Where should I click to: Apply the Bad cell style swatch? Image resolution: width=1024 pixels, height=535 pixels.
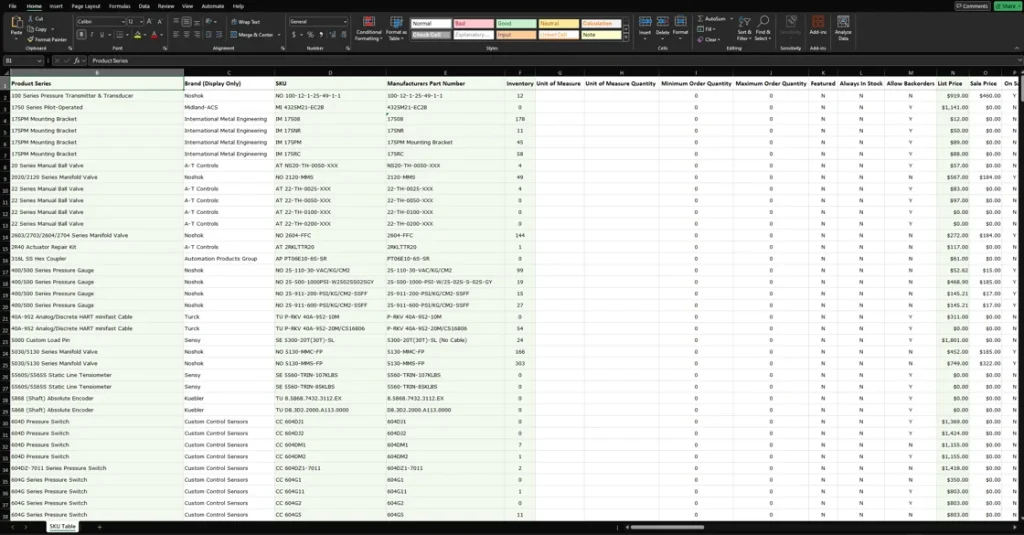(x=473, y=23)
